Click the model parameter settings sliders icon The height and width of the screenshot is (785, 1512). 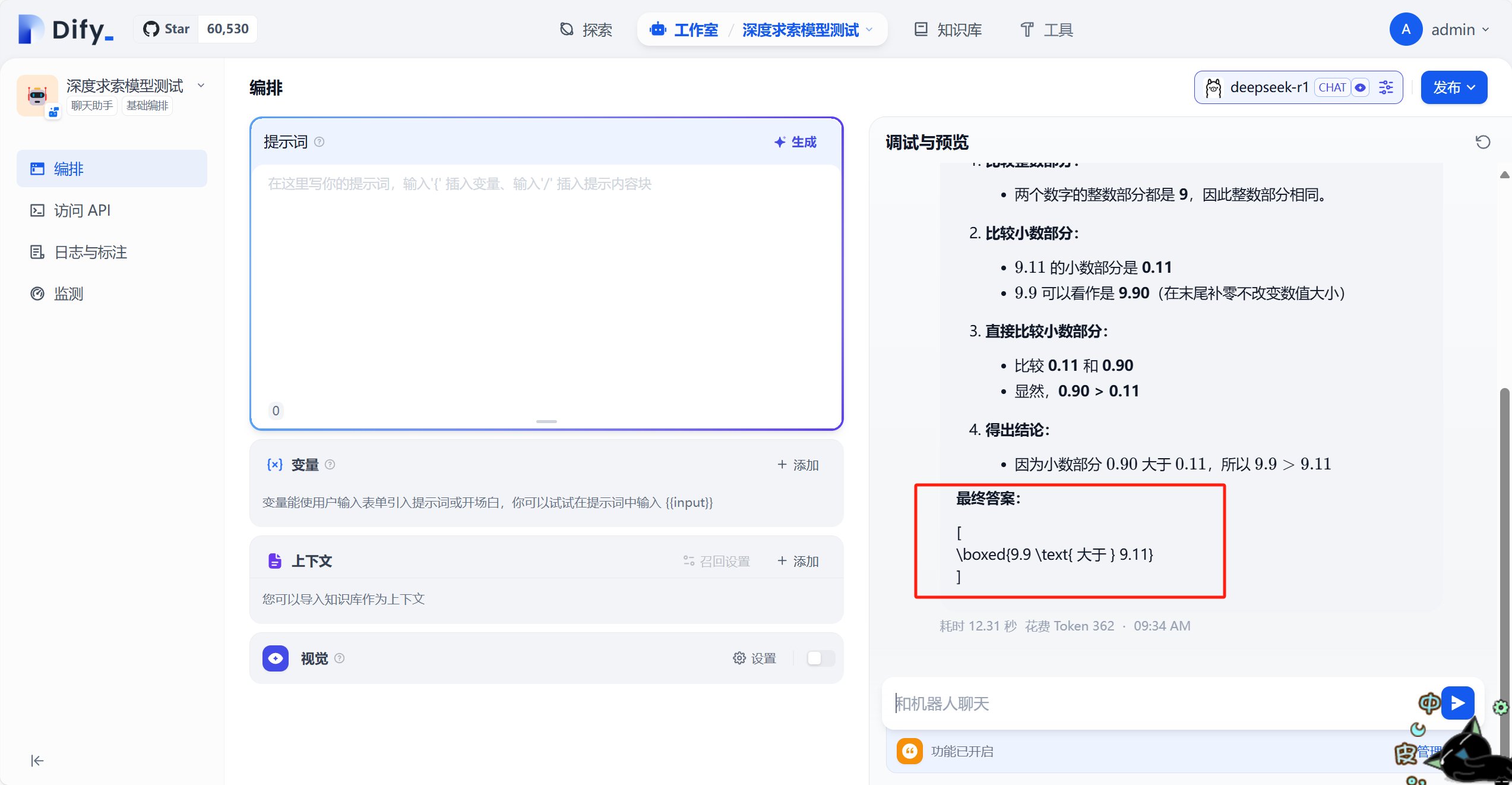pos(1386,87)
